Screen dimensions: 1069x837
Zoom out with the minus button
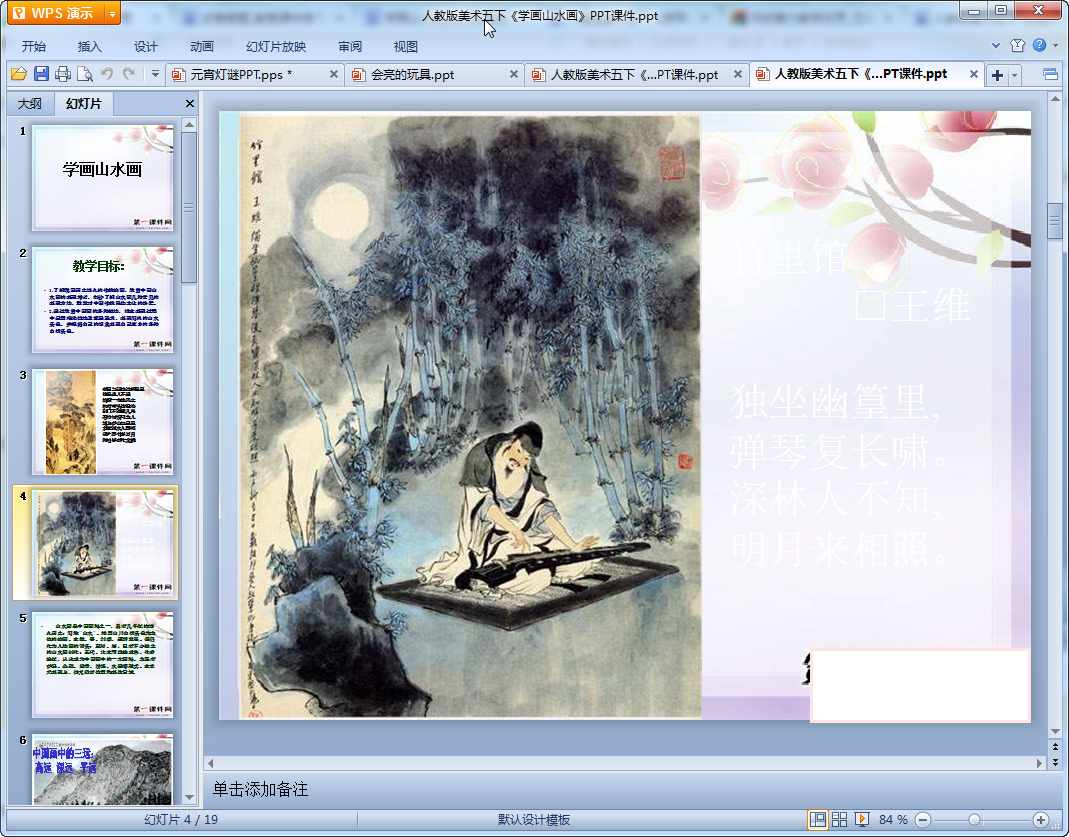point(922,819)
